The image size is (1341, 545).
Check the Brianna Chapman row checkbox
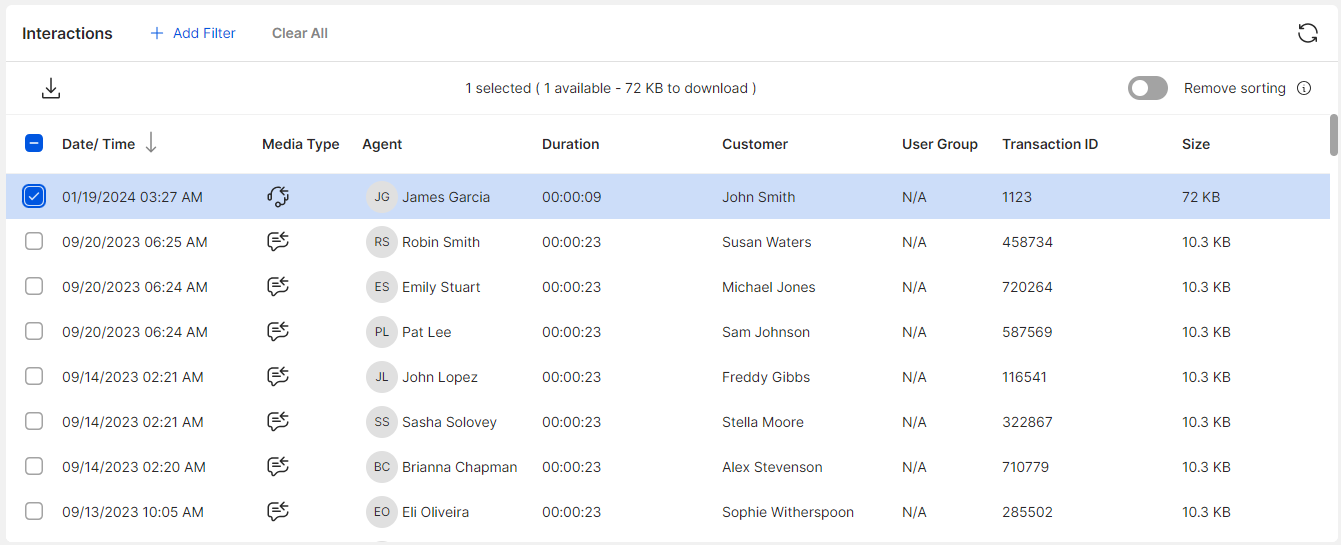pyautogui.click(x=34, y=467)
